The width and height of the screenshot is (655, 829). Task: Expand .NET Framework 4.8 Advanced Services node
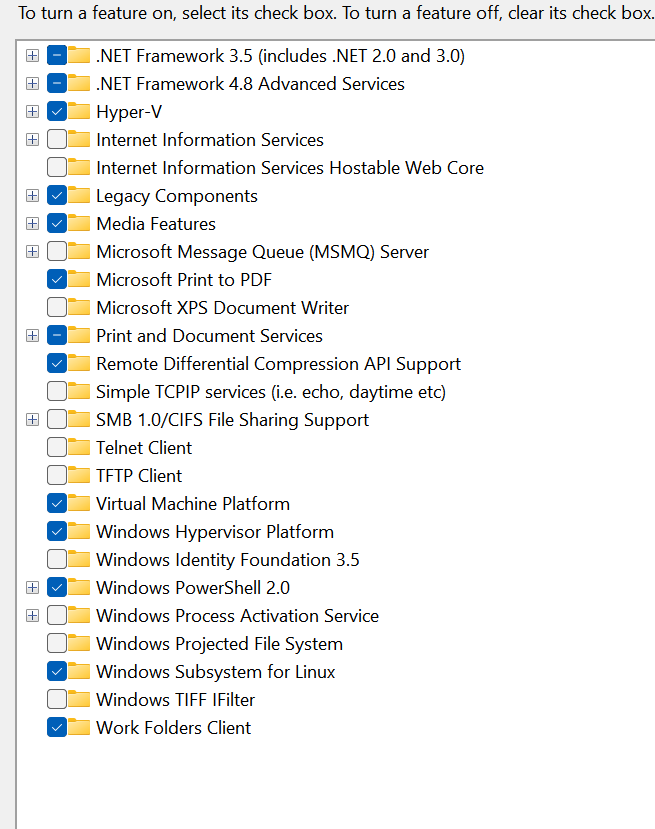pyautogui.click(x=32, y=84)
